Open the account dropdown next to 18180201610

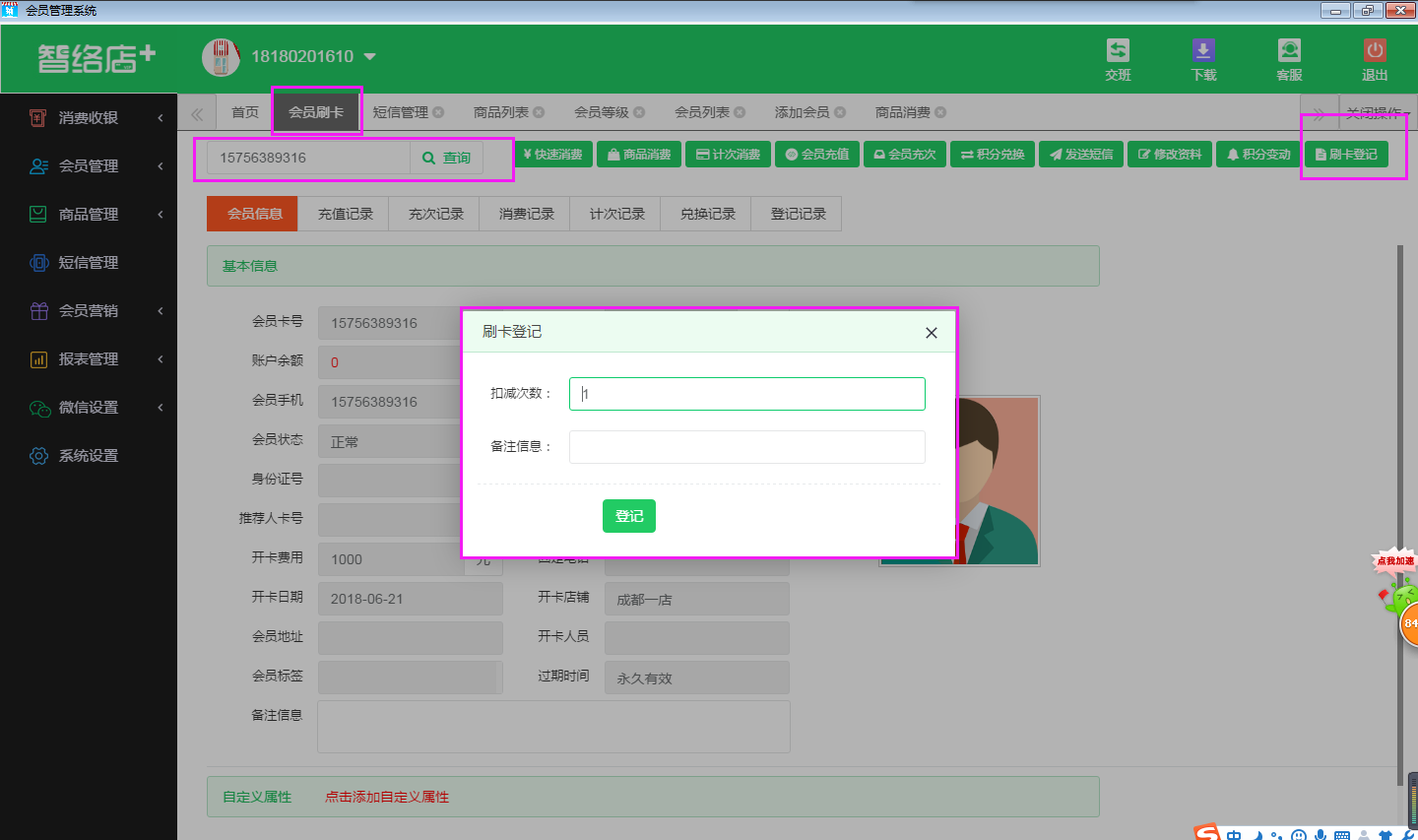coord(370,57)
